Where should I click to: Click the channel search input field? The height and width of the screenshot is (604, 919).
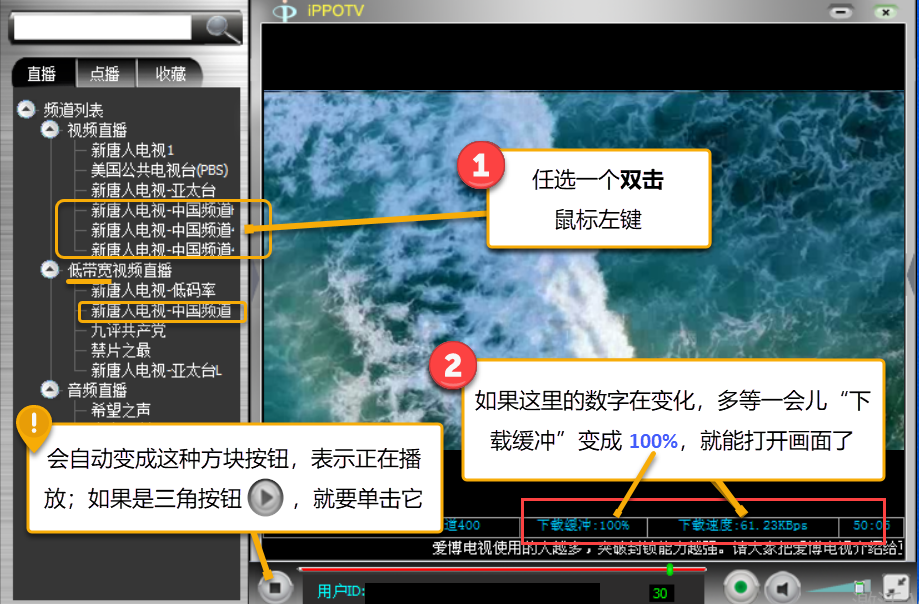click(104, 27)
